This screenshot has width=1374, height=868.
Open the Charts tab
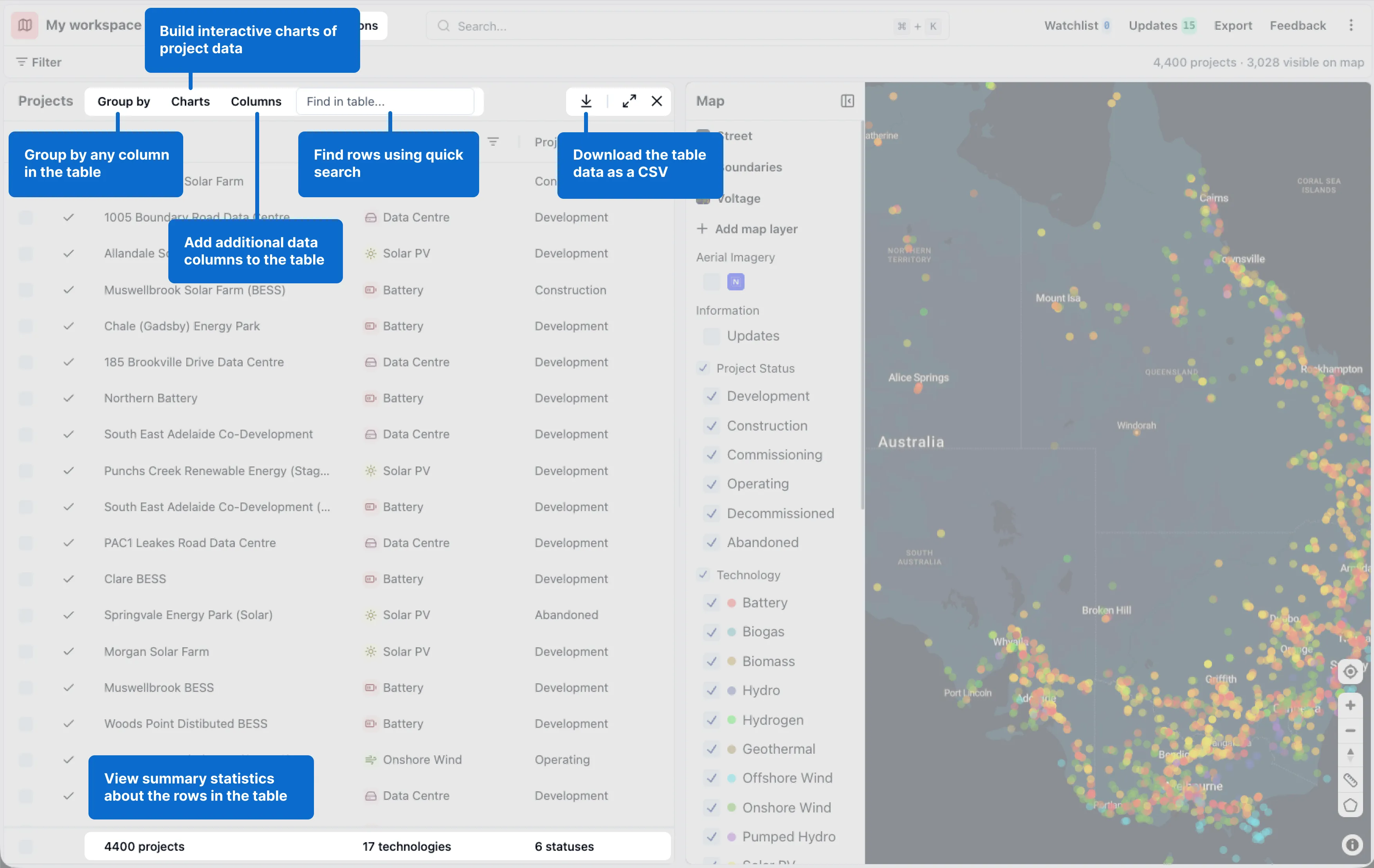coord(191,101)
